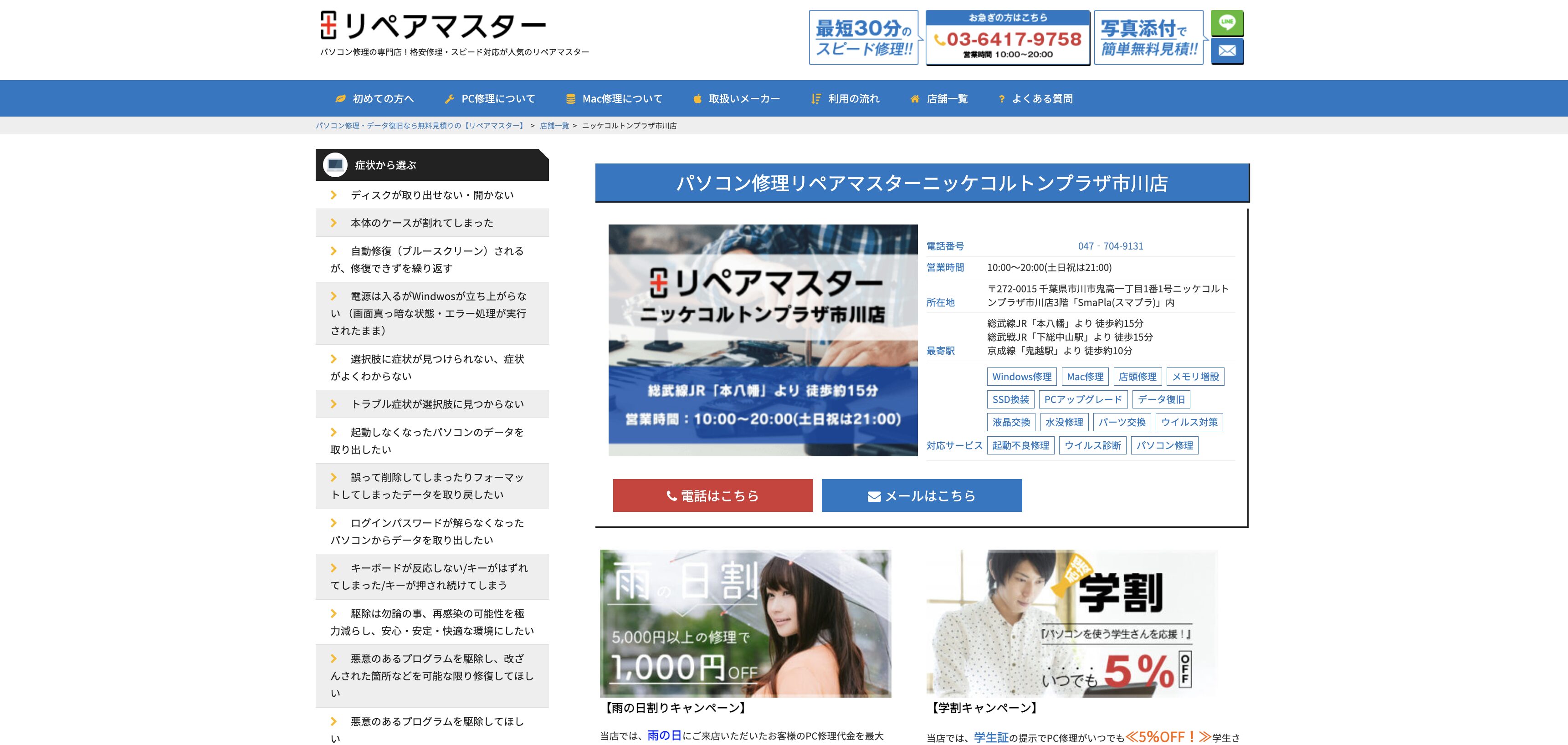Click chevron beside ログインパスワードが解らなくなった

333,523
